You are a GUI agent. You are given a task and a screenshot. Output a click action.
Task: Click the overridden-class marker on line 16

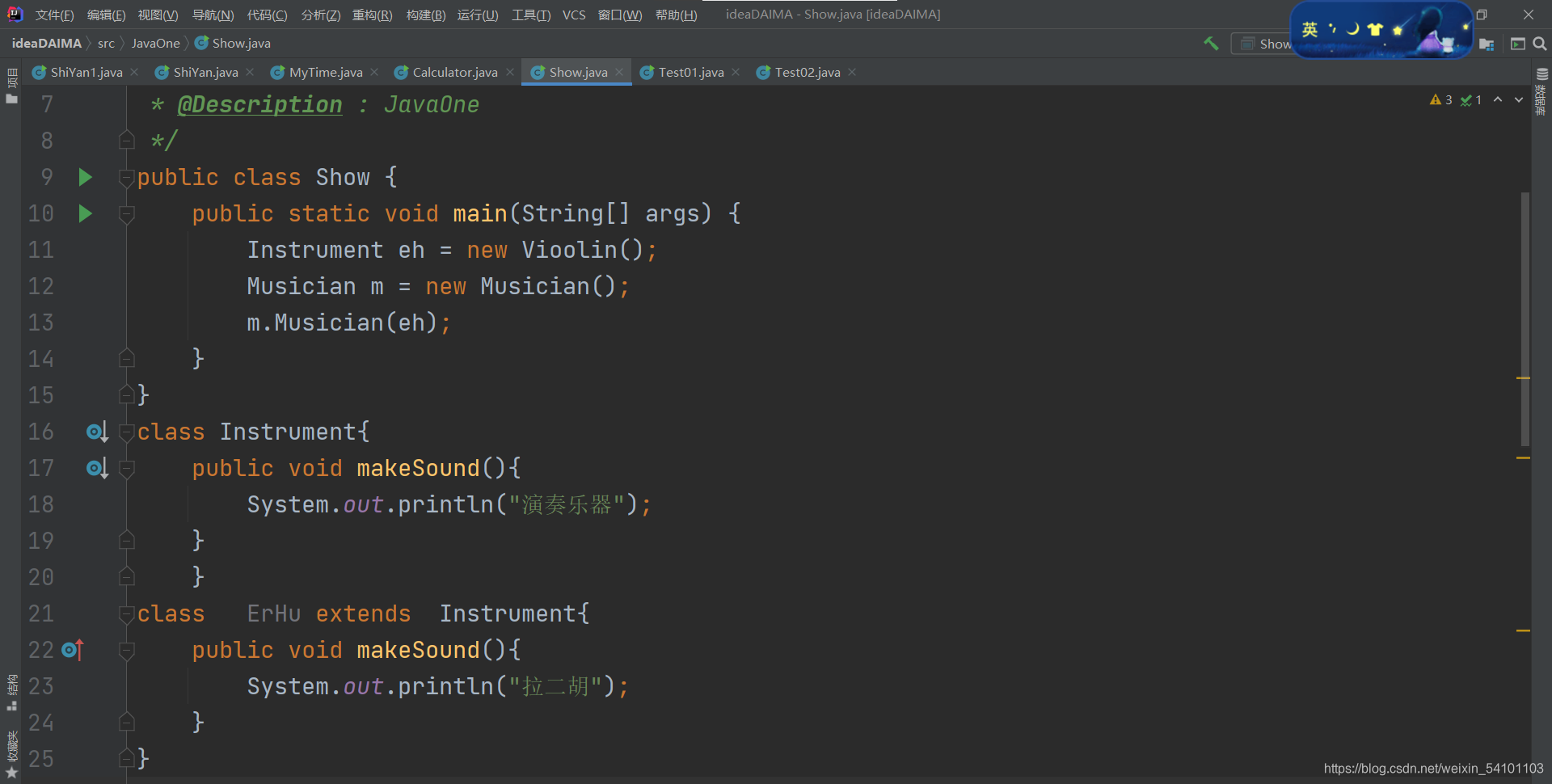coord(97,432)
